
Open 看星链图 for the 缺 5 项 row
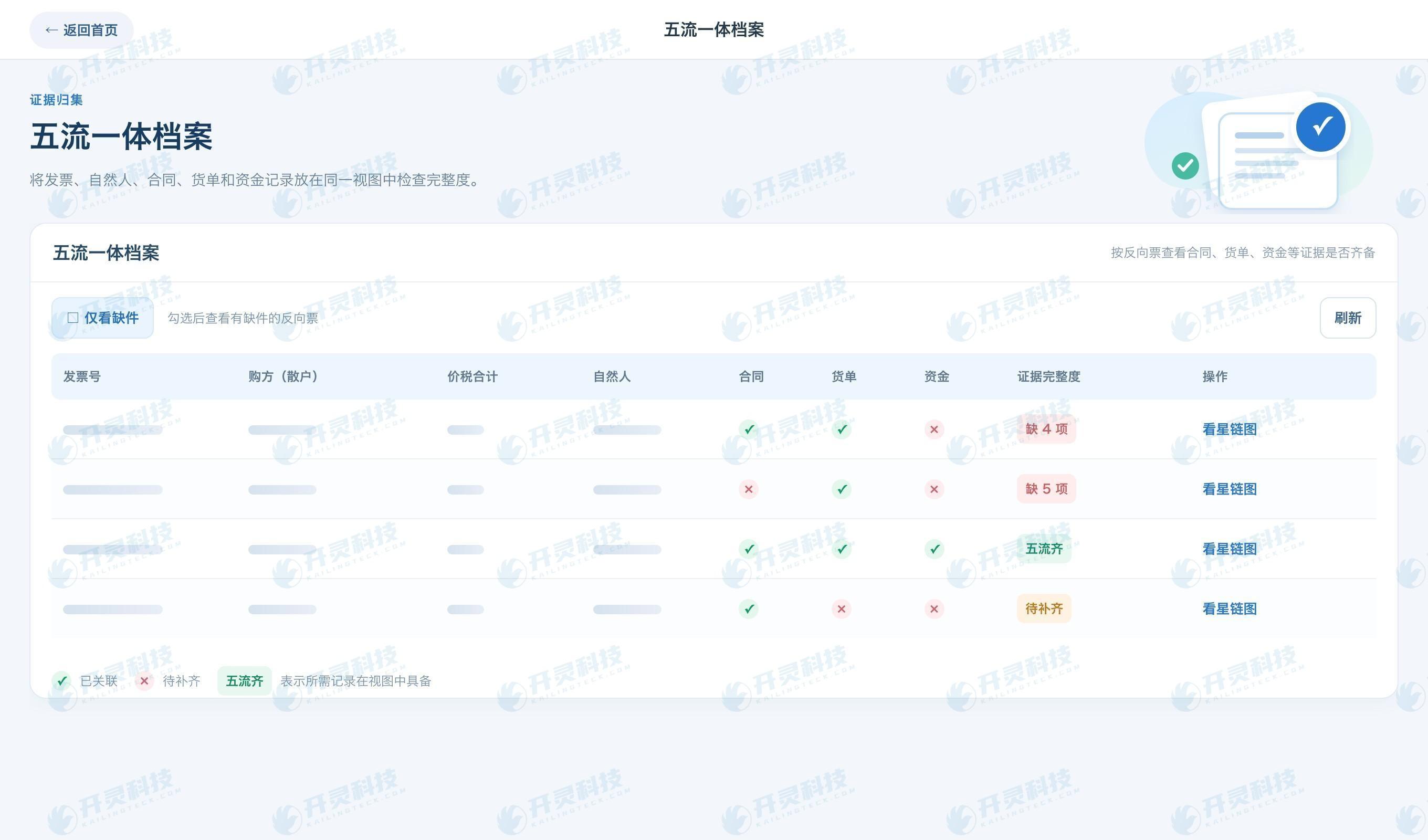[x=1229, y=489]
